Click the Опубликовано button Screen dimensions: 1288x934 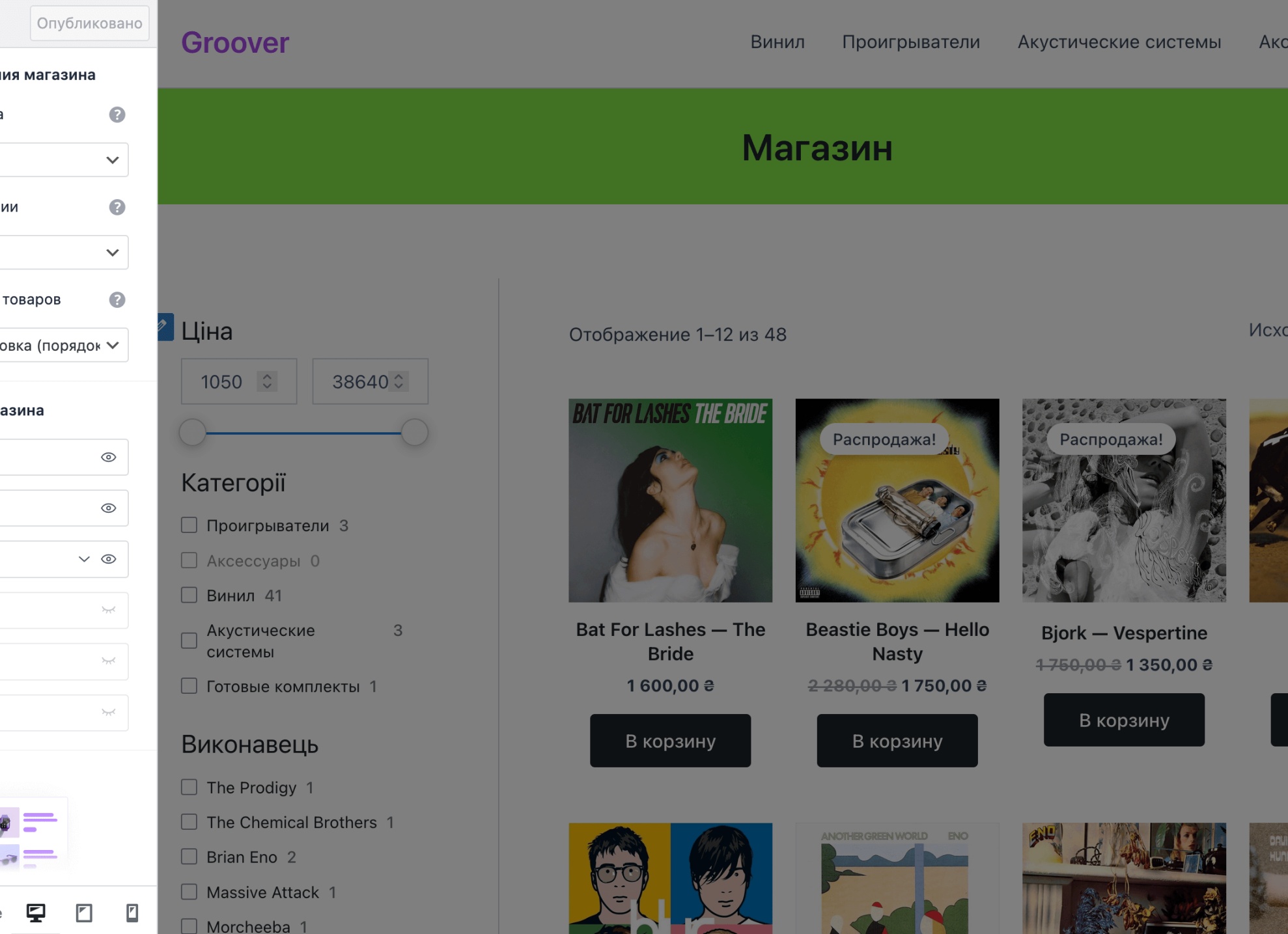coord(90,23)
